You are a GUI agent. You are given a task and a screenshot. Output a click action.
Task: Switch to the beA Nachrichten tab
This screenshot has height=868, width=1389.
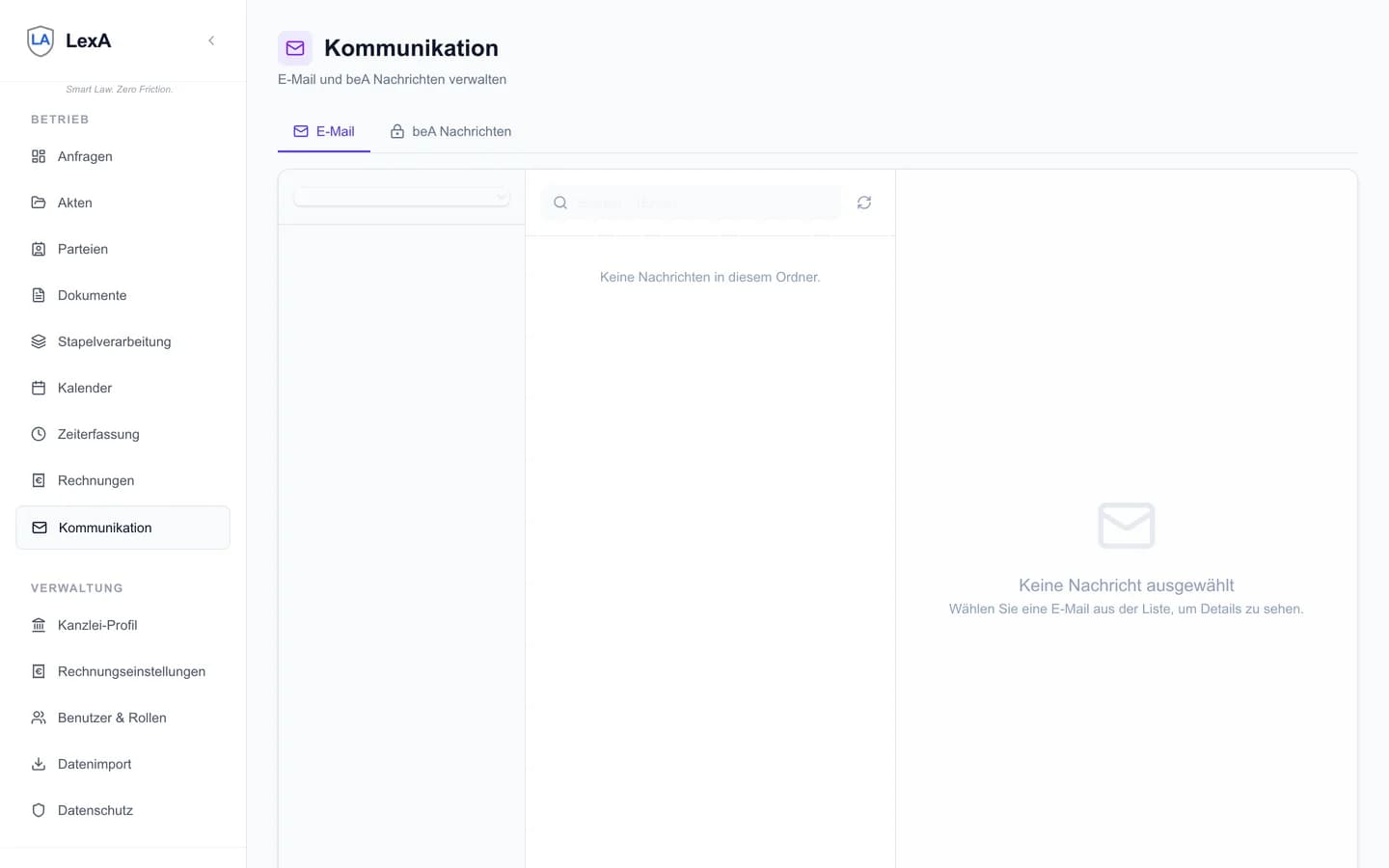450,131
